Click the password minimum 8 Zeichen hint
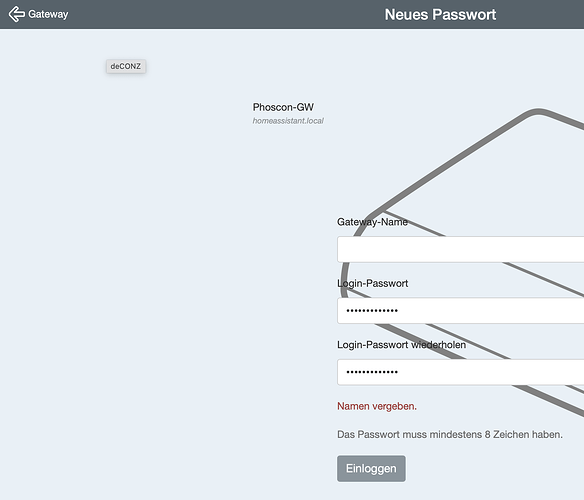 [450, 434]
